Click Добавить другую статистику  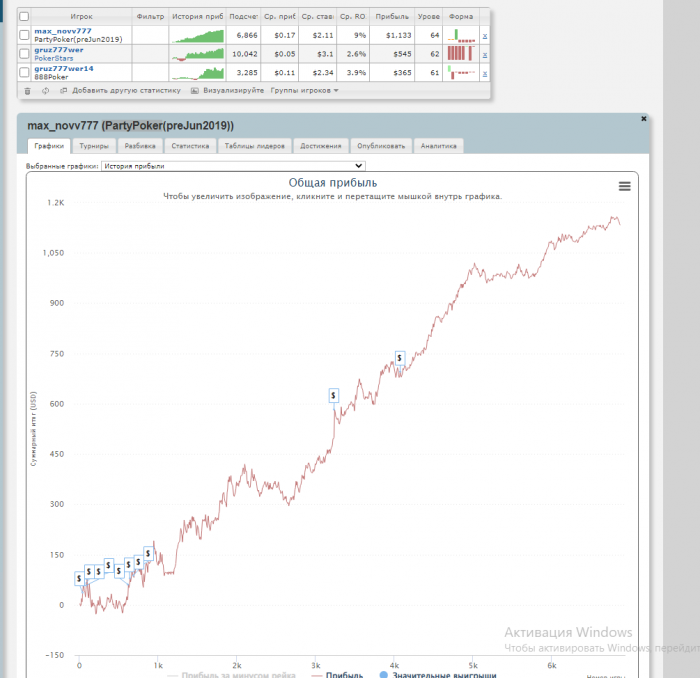coord(126,91)
